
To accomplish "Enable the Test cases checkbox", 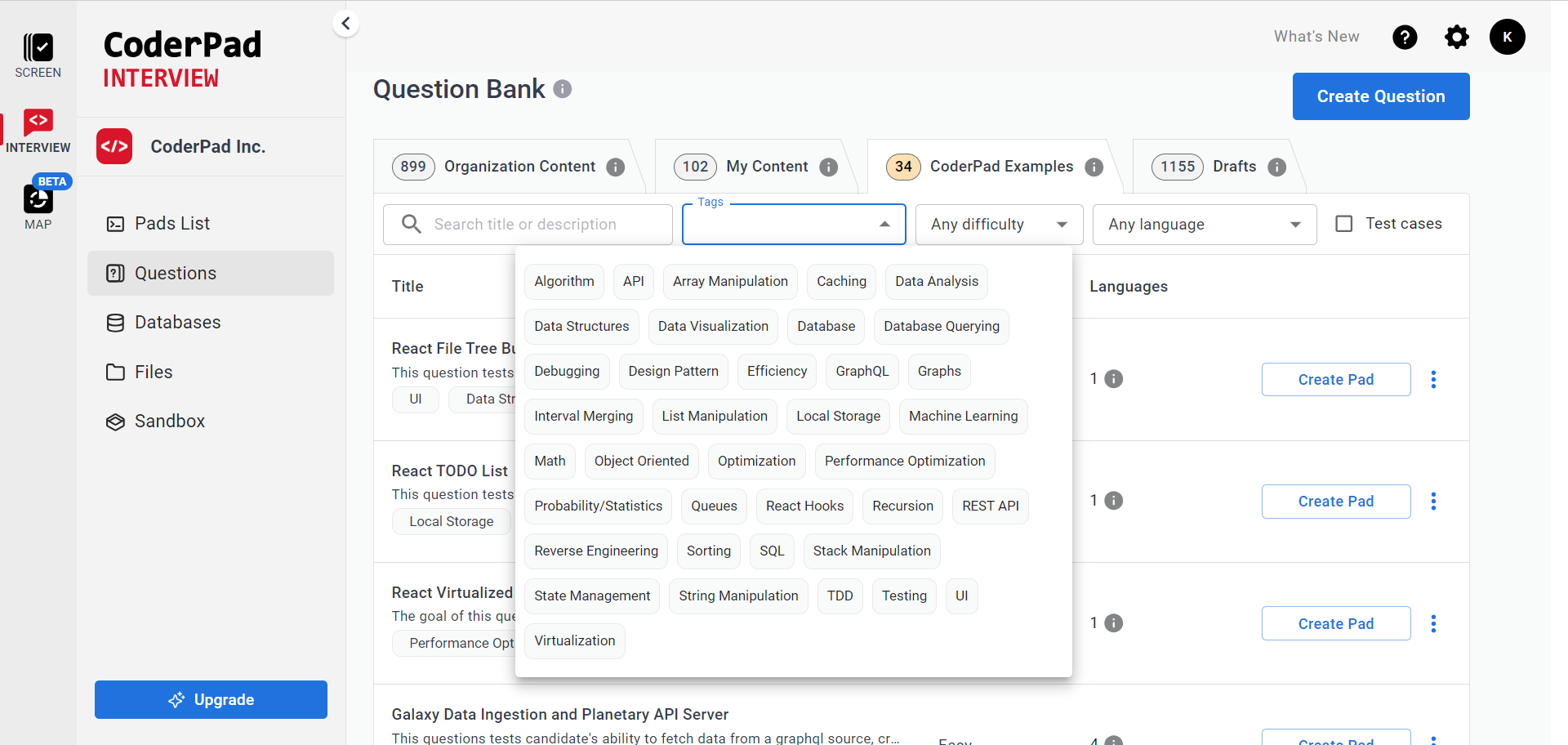I will point(1343,224).
